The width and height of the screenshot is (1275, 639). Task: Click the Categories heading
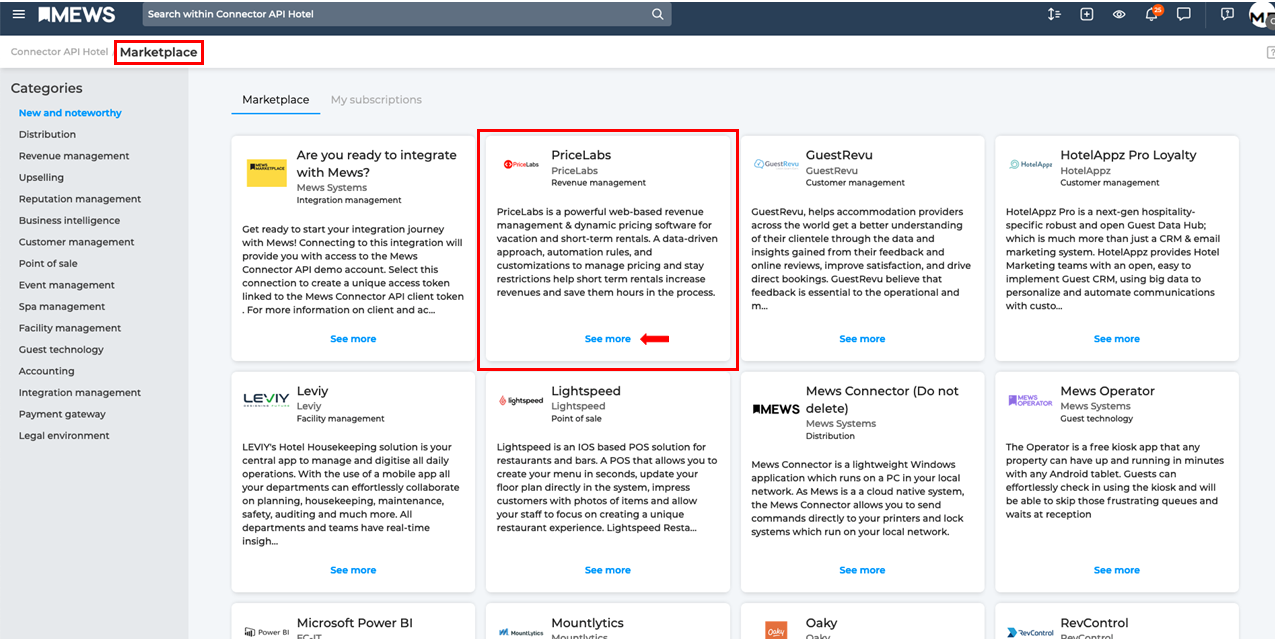(x=46, y=88)
